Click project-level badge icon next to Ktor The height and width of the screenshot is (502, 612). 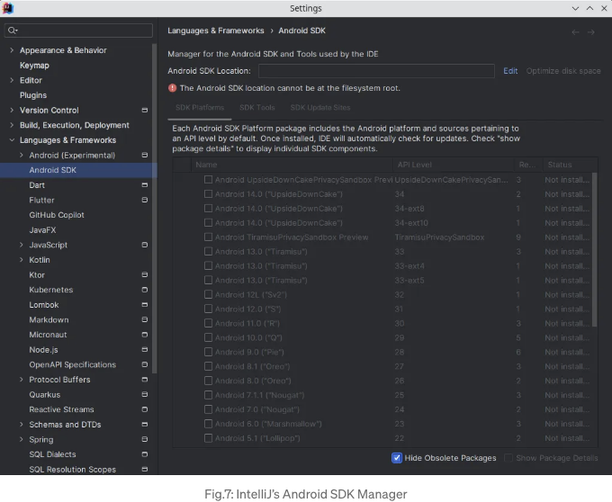pyautogui.click(x=144, y=275)
